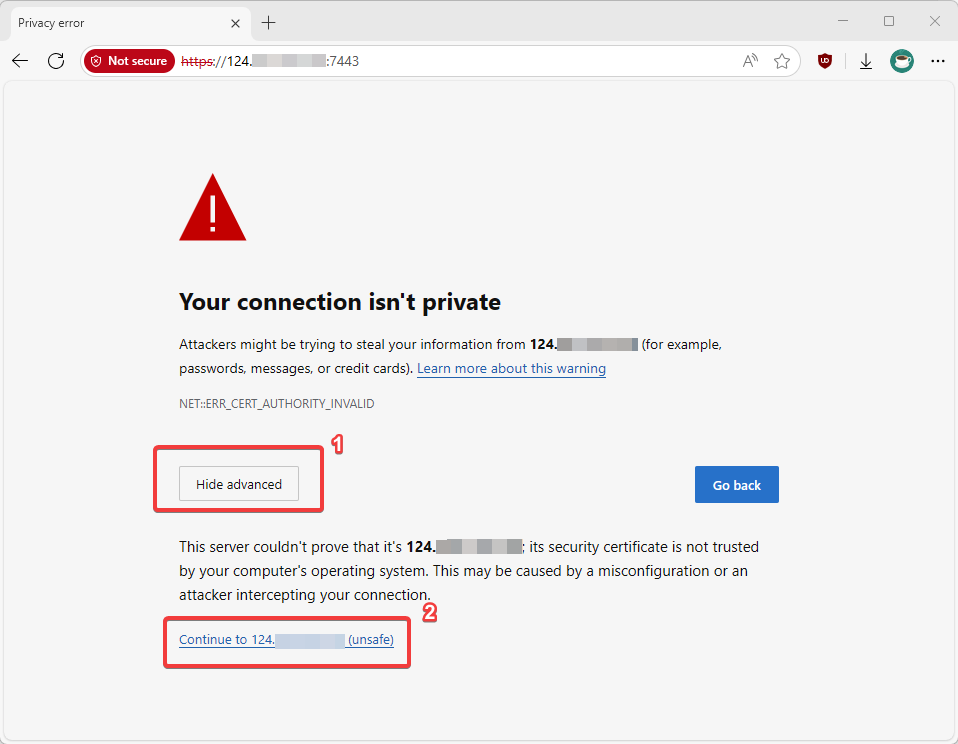This screenshot has height=744, width=958.
Task: Click the address bar URL text
Action: pos(270,61)
